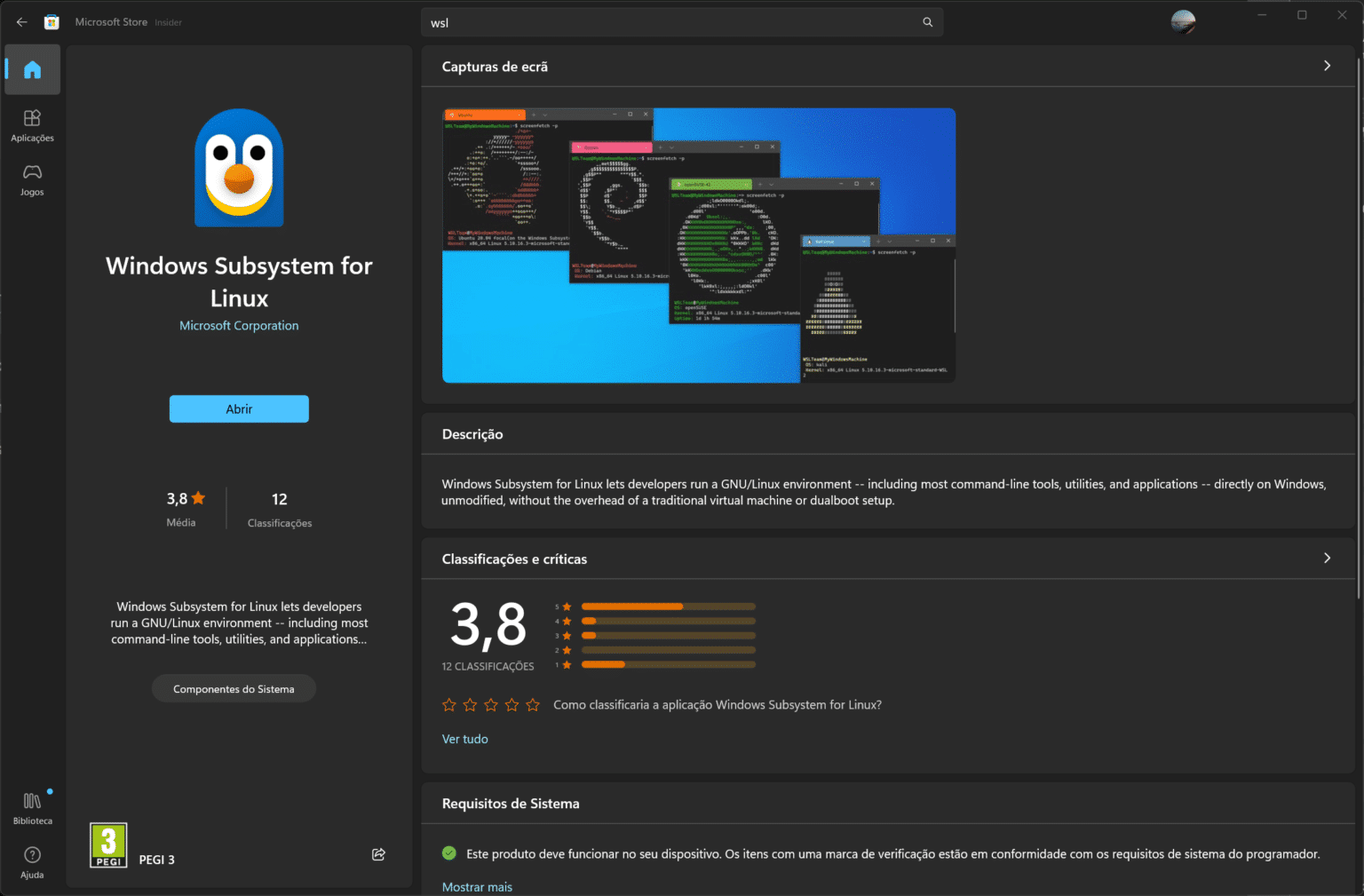Open the WSL screenshot thumbnail

pos(698,244)
